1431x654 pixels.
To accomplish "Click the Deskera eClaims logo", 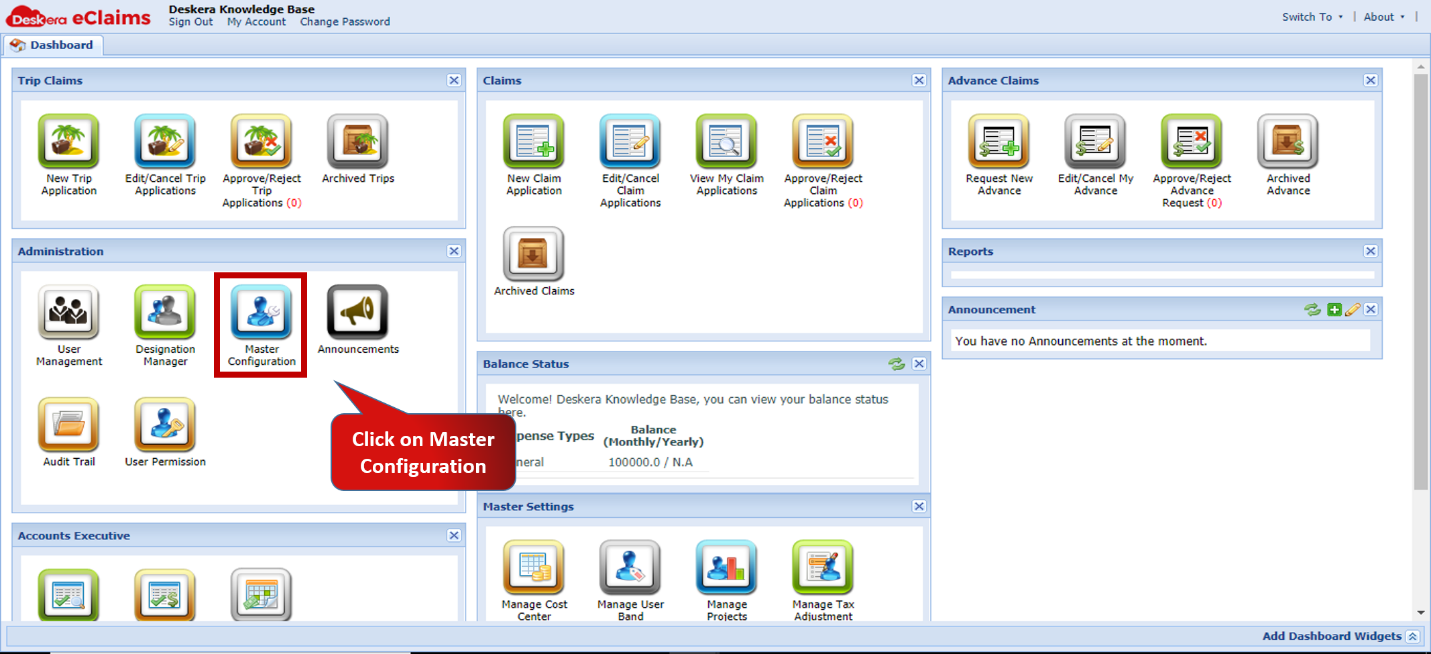I will 78,17.
